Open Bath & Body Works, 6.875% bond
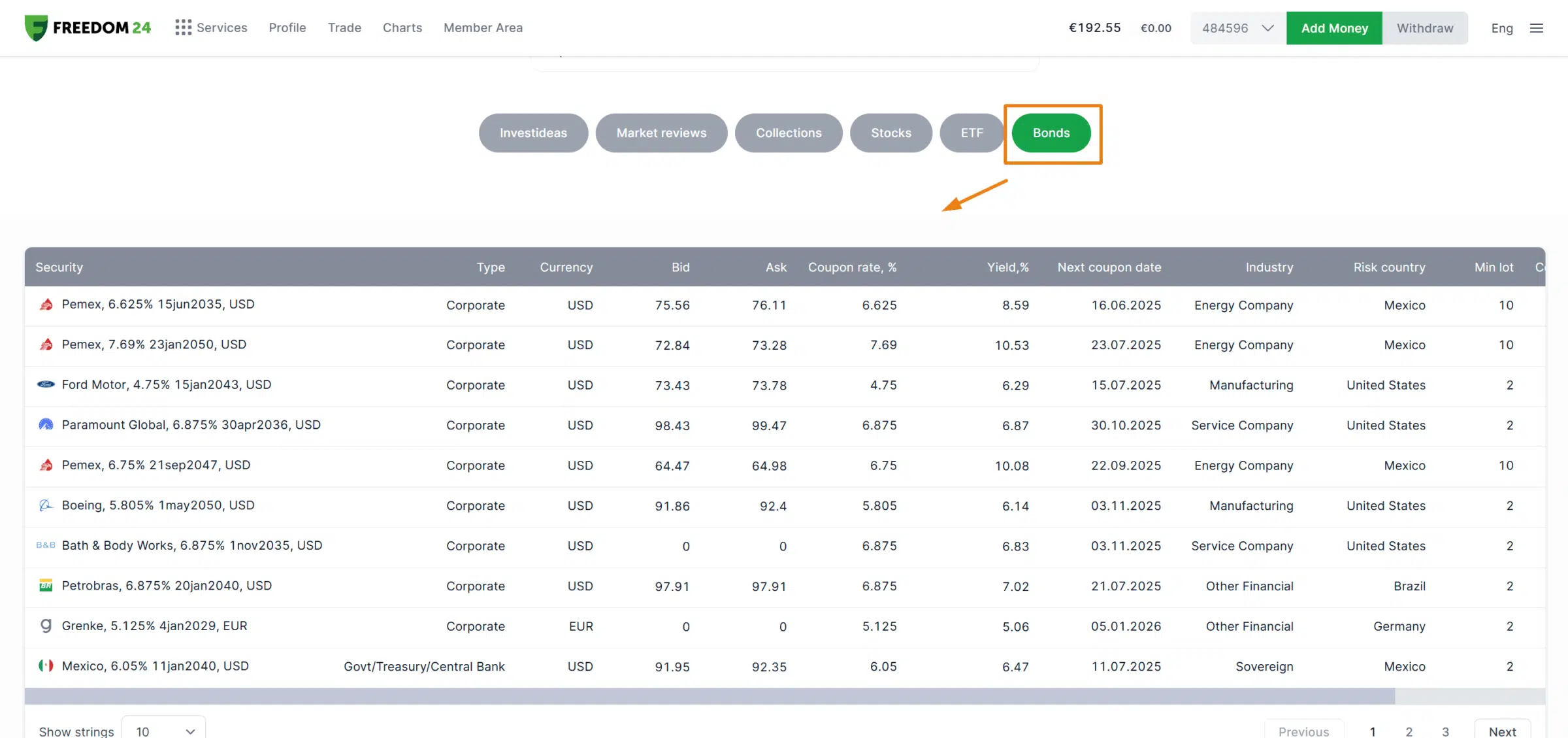 (191, 545)
